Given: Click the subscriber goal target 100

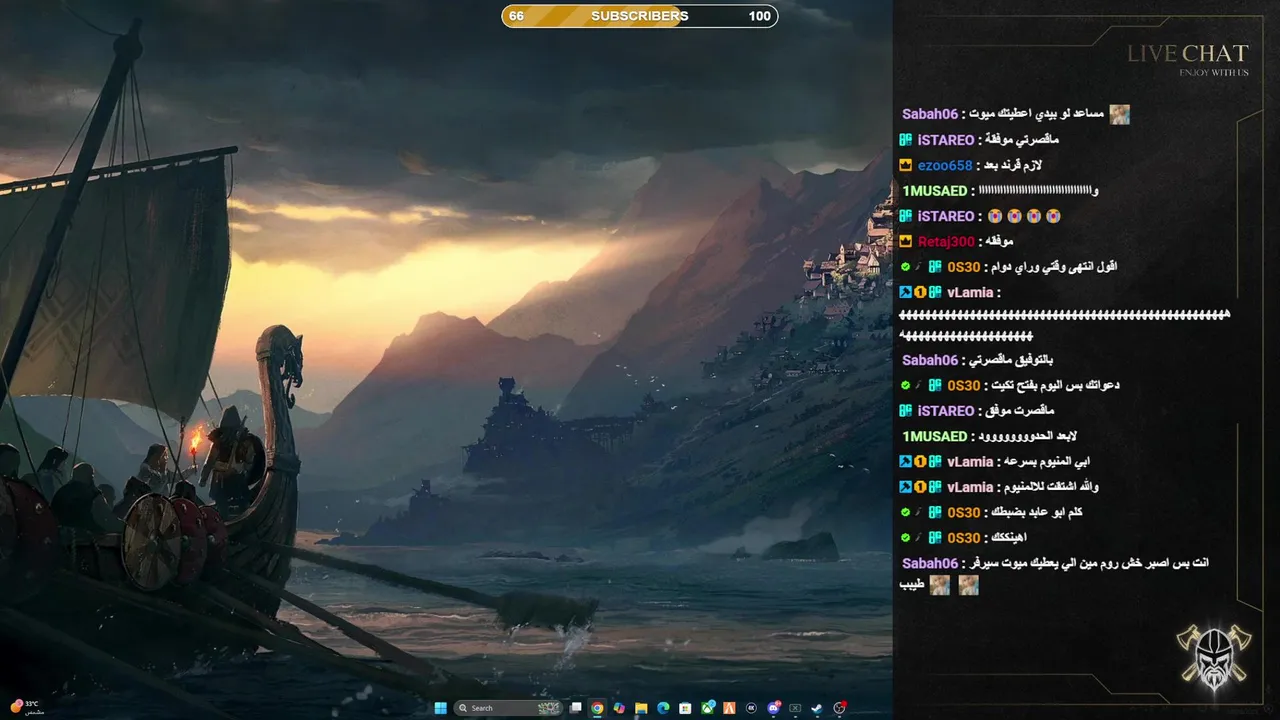Looking at the screenshot, I should (x=759, y=16).
